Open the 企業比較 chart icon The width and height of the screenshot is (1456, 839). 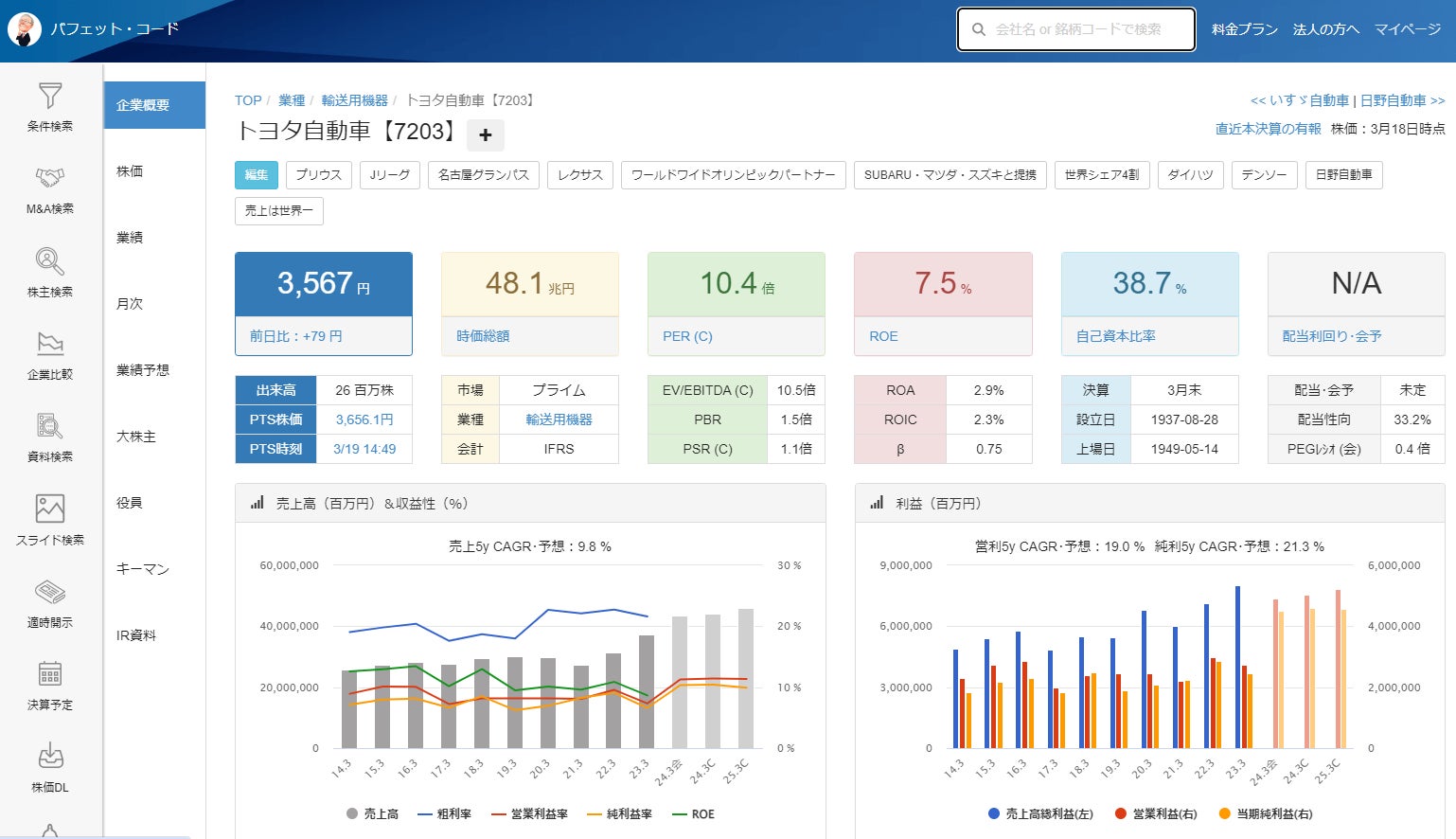(x=50, y=344)
